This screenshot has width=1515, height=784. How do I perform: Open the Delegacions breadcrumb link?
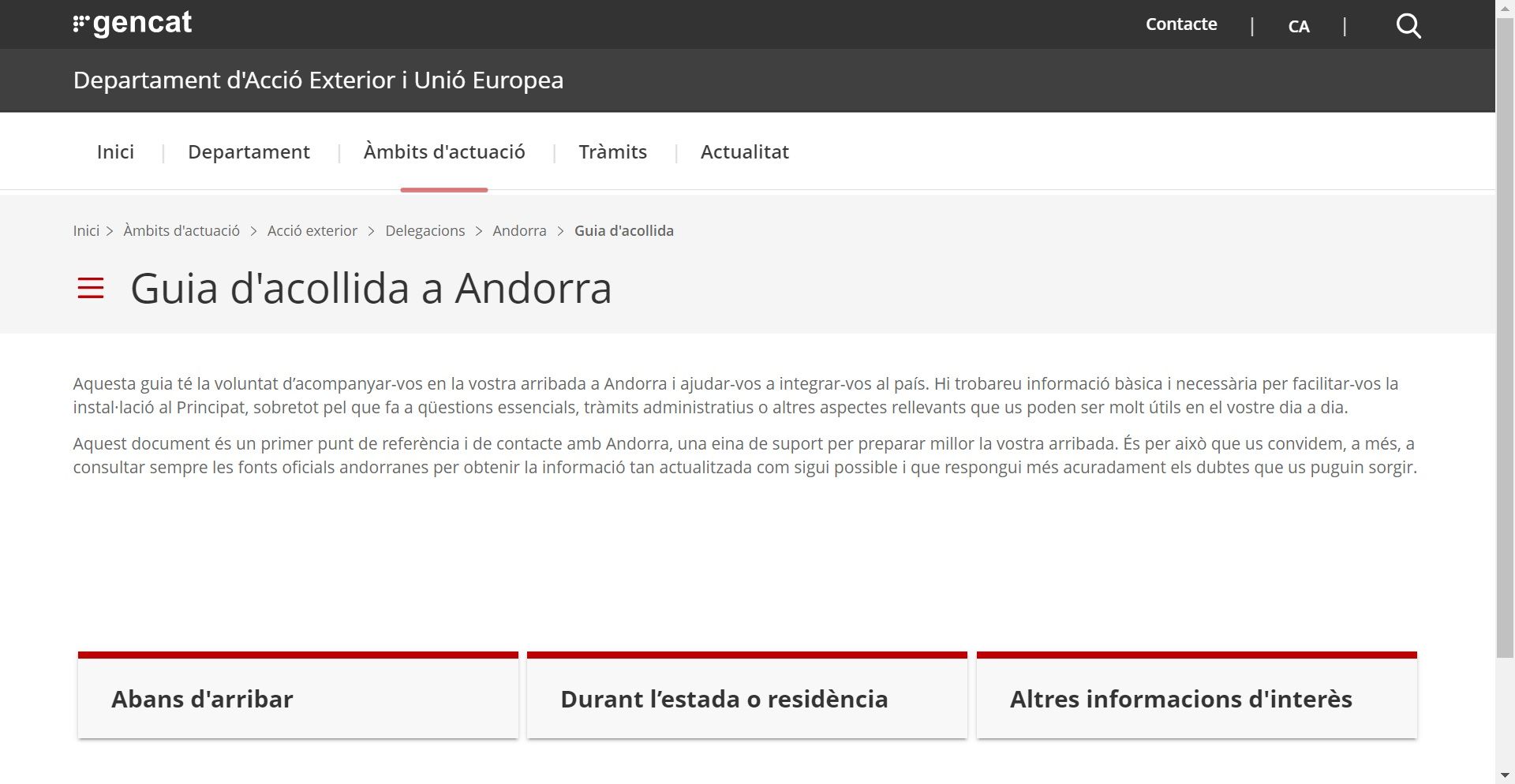(425, 230)
